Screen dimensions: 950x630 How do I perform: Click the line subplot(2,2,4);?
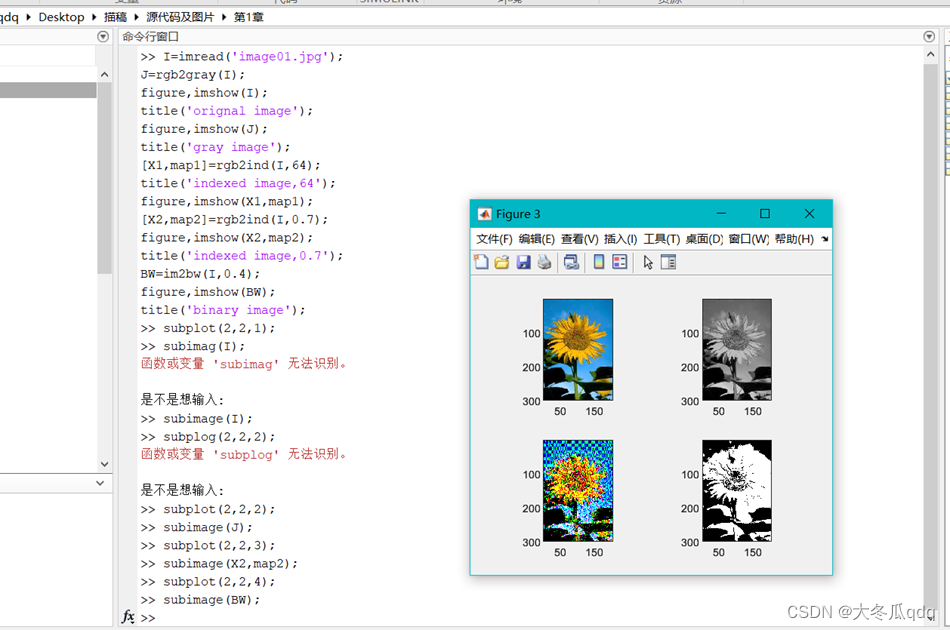tap(219, 582)
